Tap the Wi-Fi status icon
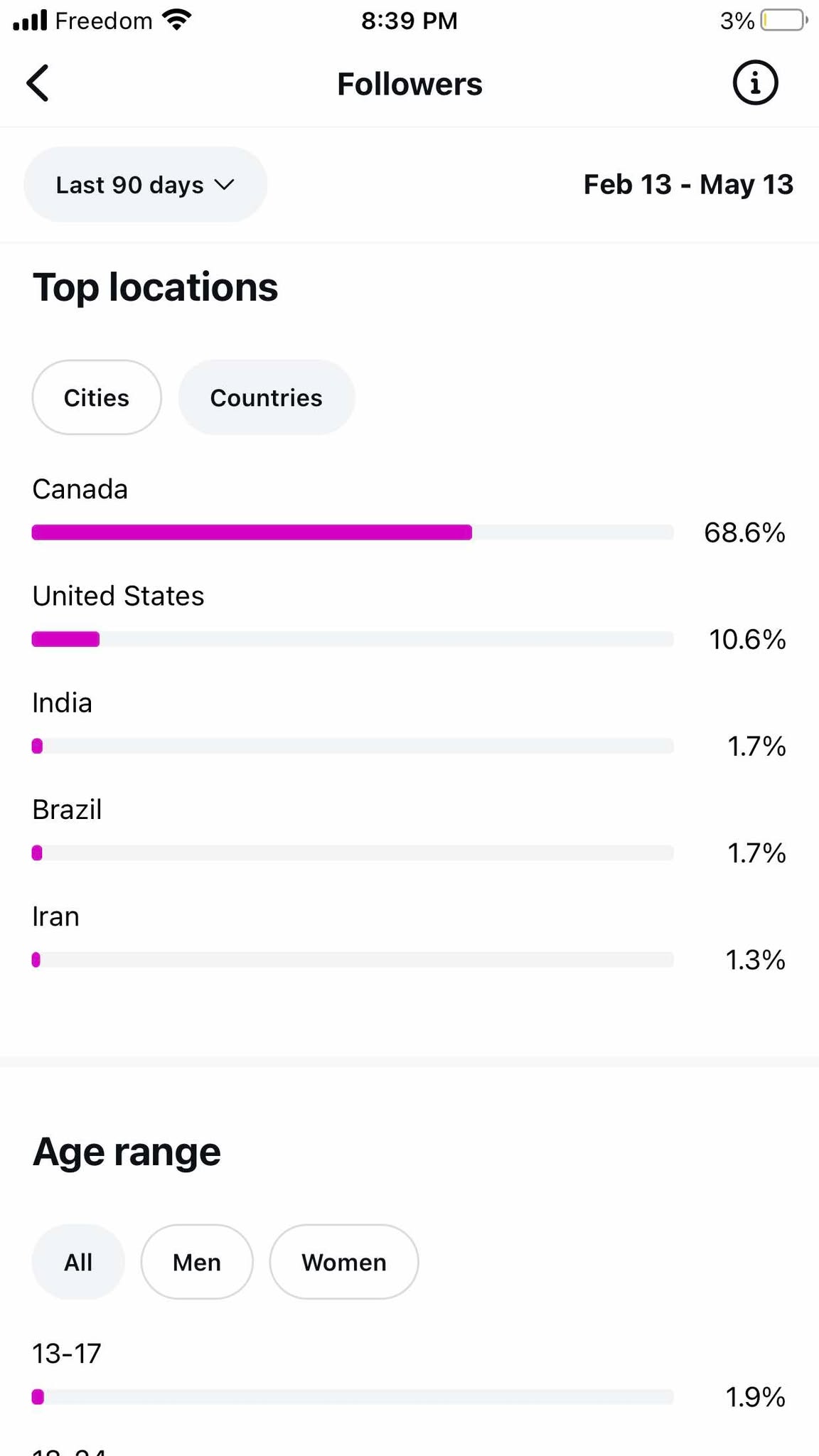The height and width of the screenshot is (1456, 819). tap(176, 20)
